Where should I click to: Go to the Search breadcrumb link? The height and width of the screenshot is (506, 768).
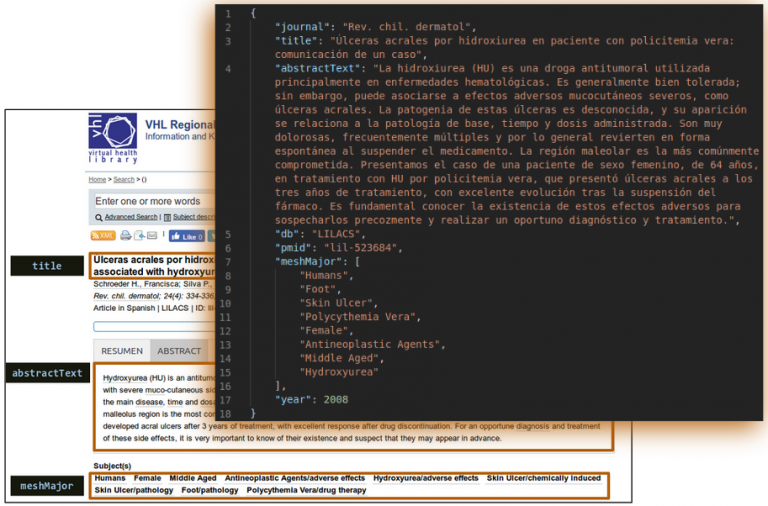(123, 179)
